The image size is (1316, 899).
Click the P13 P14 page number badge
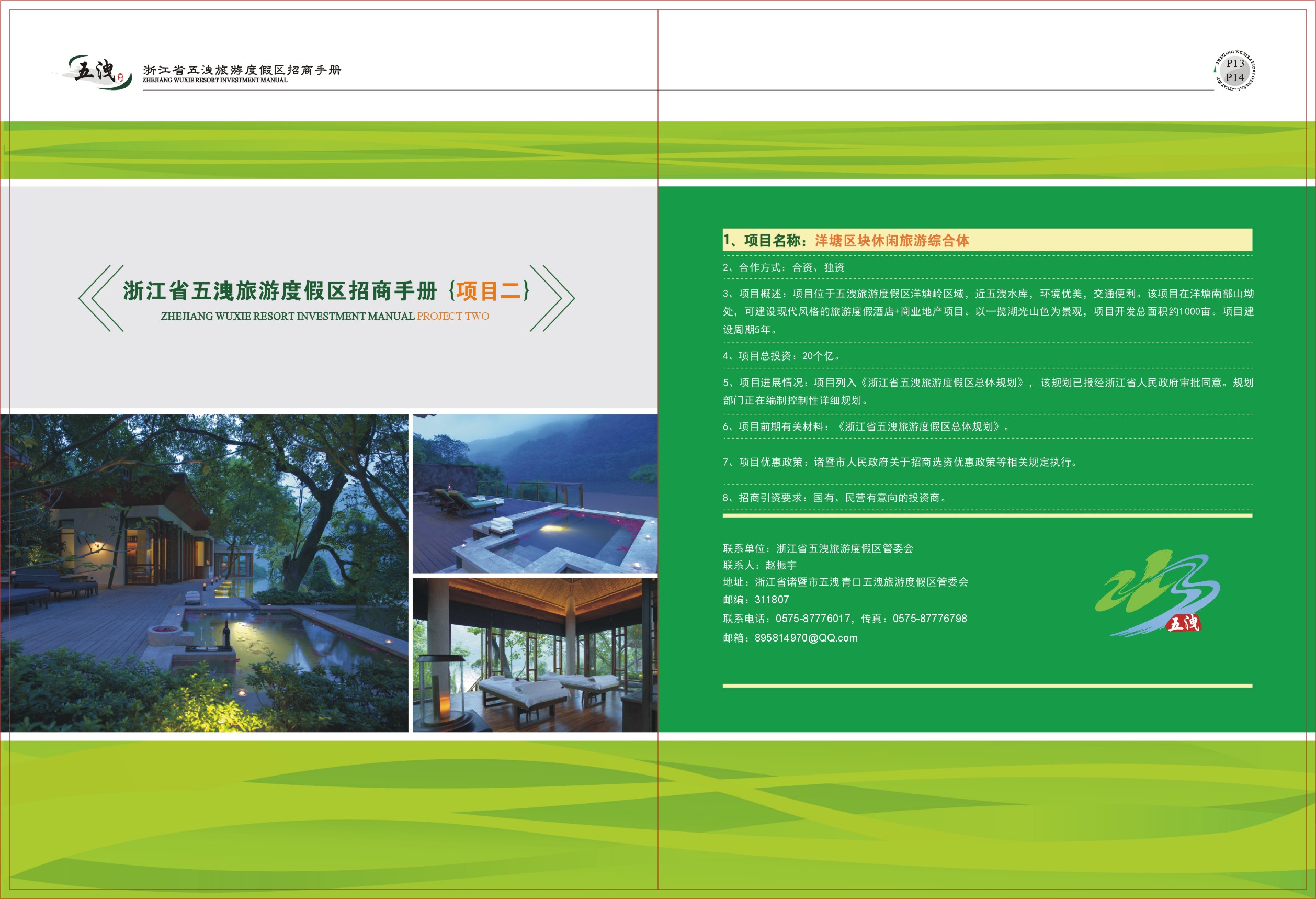[1234, 71]
